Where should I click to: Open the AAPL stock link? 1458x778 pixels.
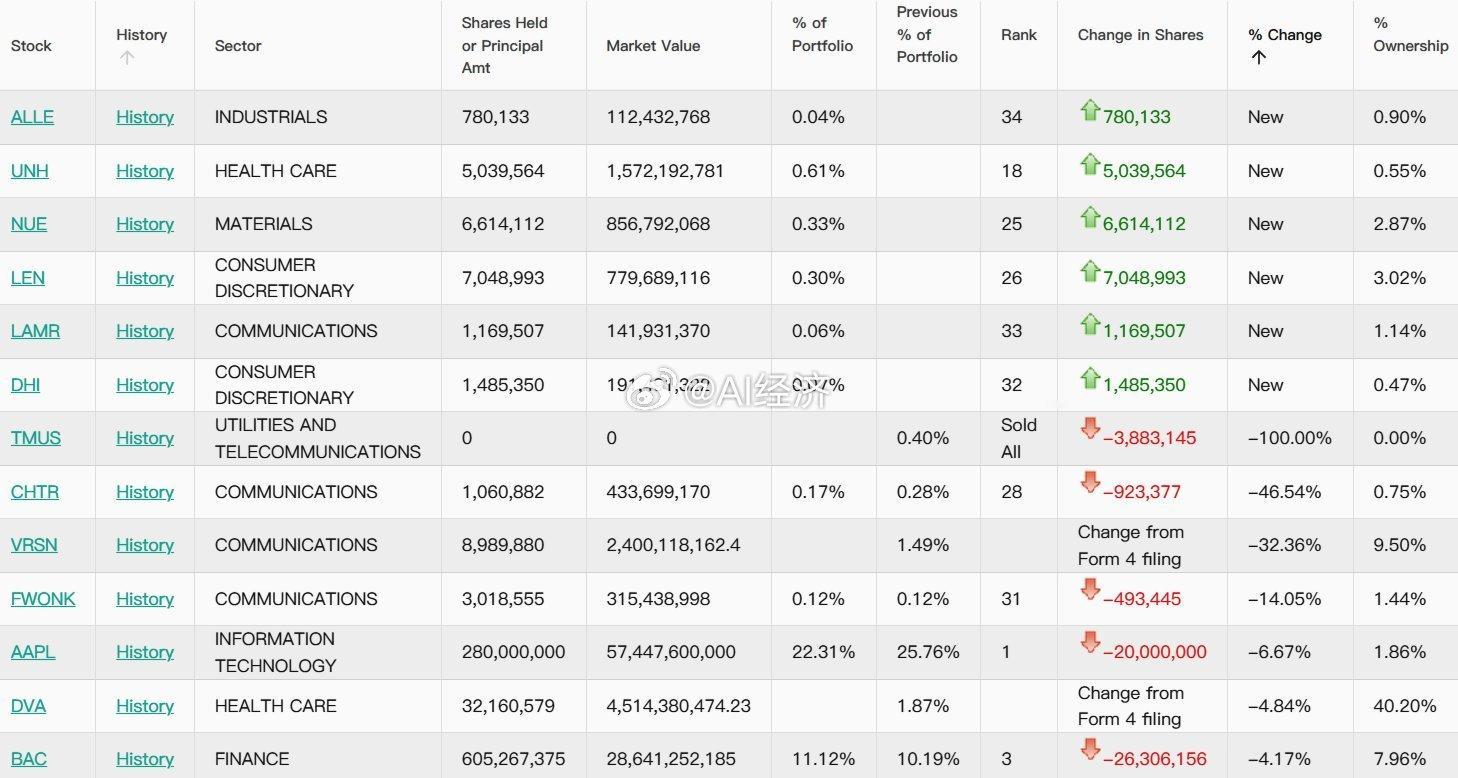pos(33,652)
